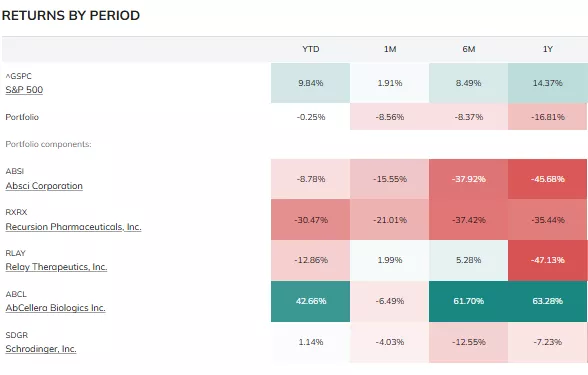Image resolution: width=588 pixels, height=375 pixels.
Task: Click Schrodinger's -12.55% six-month cell
Action: point(468,342)
